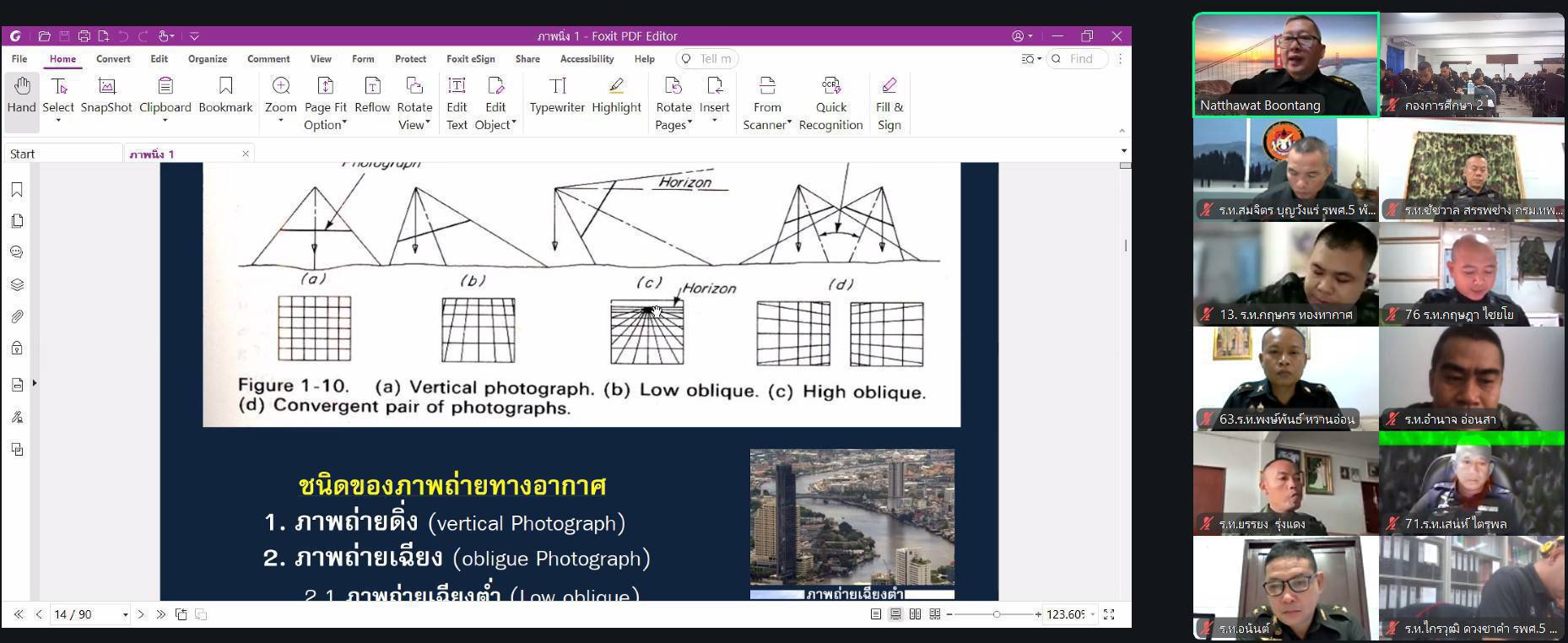Switch to single page view mode
This screenshot has height=643, width=1568.
click(876, 614)
